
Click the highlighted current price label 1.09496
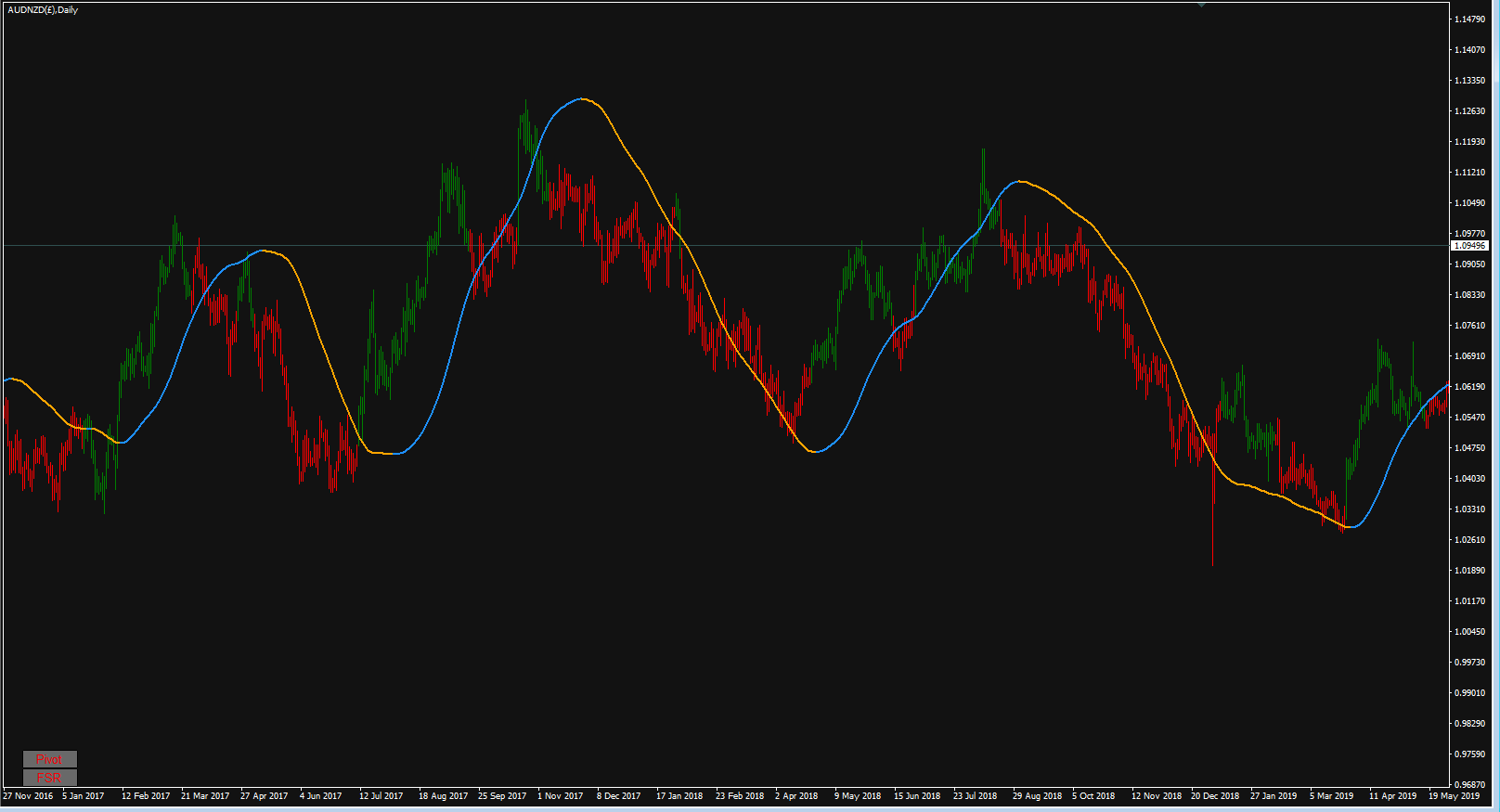click(1469, 246)
